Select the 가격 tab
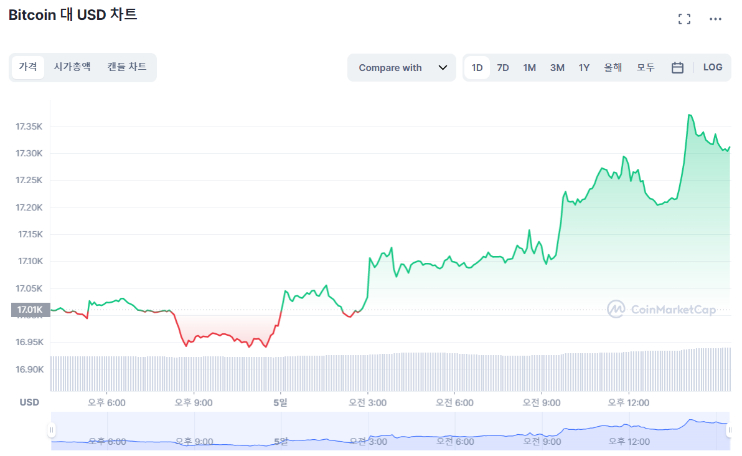The height and width of the screenshot is (456, 742). pos(28,66)
